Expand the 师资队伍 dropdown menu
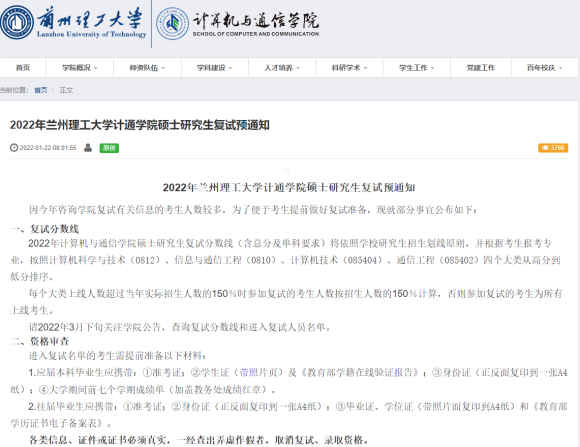Image resolution: width=580 pixels, height=447 pixels. pos(147,68)
